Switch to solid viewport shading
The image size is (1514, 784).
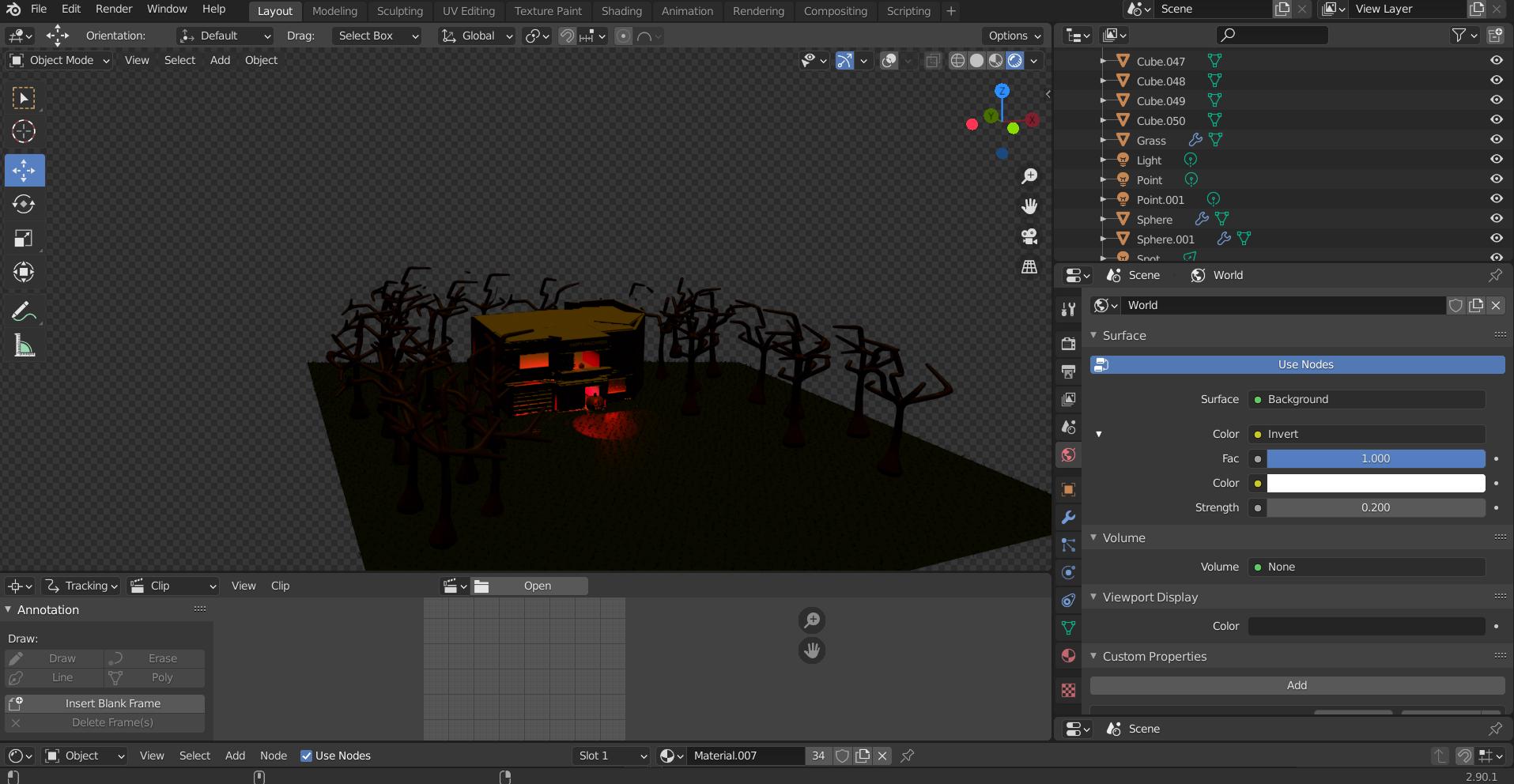[x=977, y=61]
